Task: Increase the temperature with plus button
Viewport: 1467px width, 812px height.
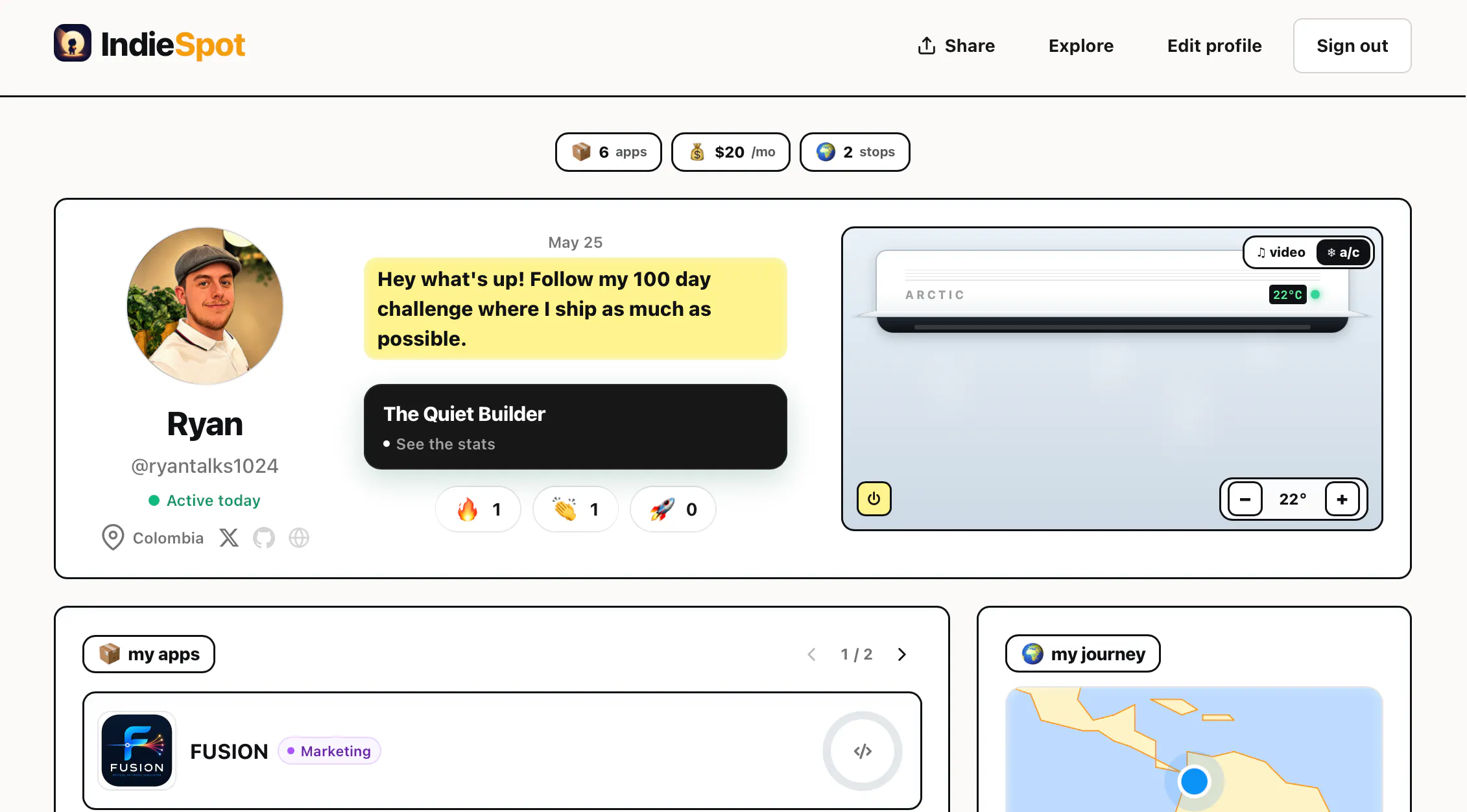Action: point(1342,499)
